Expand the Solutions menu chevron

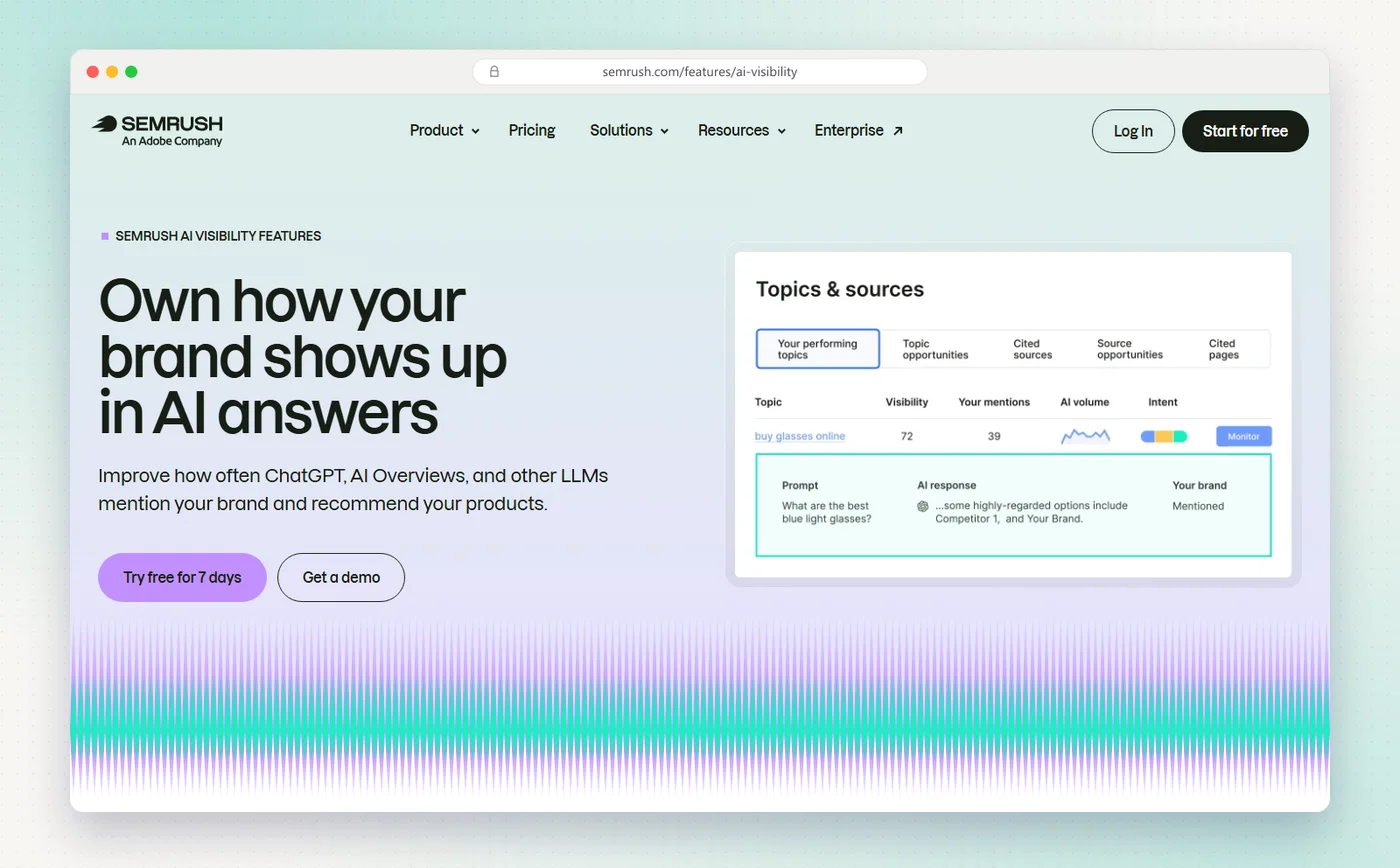pos(664,131)
